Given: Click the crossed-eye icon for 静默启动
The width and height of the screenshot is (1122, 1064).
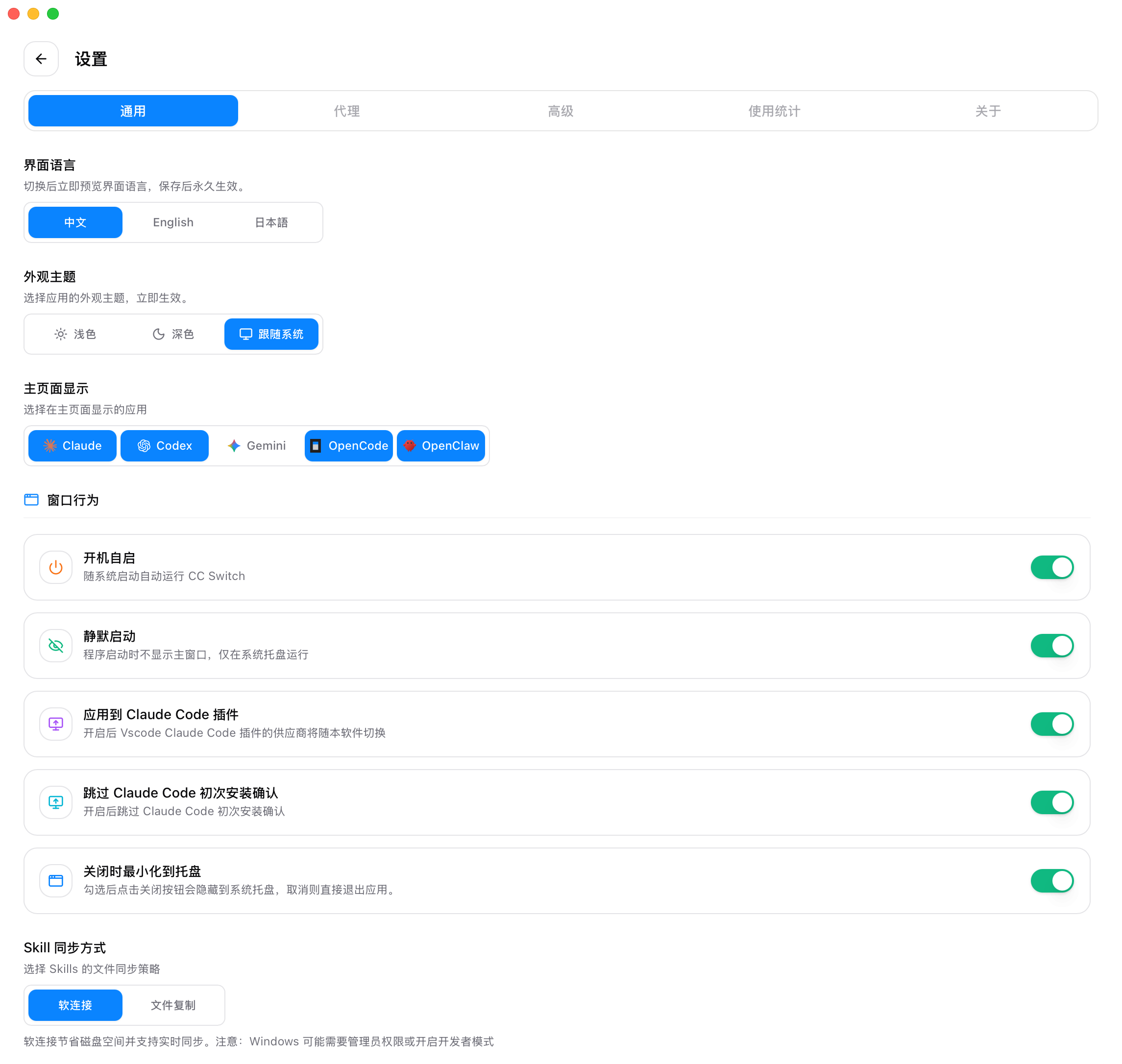Looking at the screenshot, I should coord(55,646).
